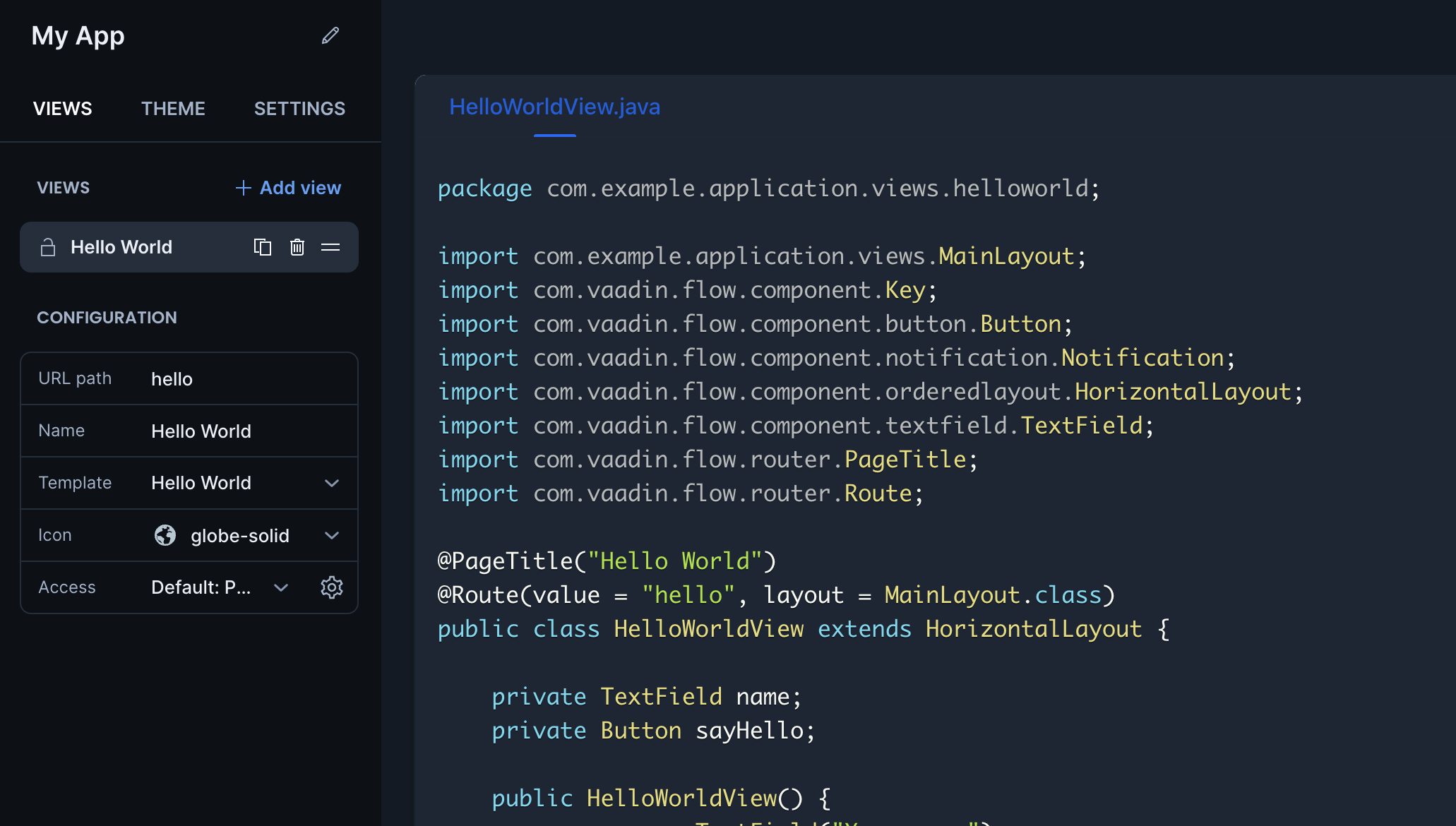
Task: Click the URL path input field
Action: pos(245,378)
